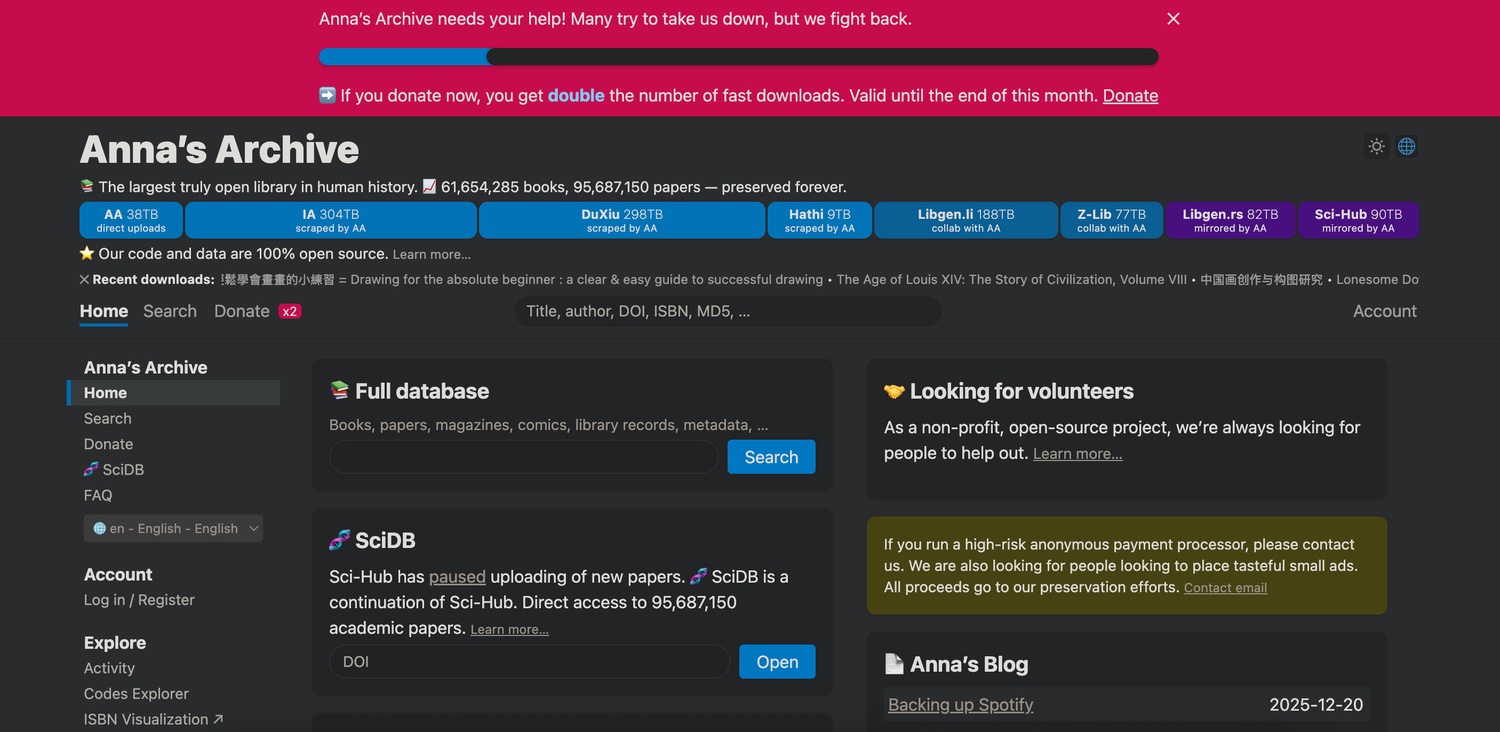This screenshot has height=732, width=1500.
Task: Open the language globe icon in header
Action: point(1406,146)
